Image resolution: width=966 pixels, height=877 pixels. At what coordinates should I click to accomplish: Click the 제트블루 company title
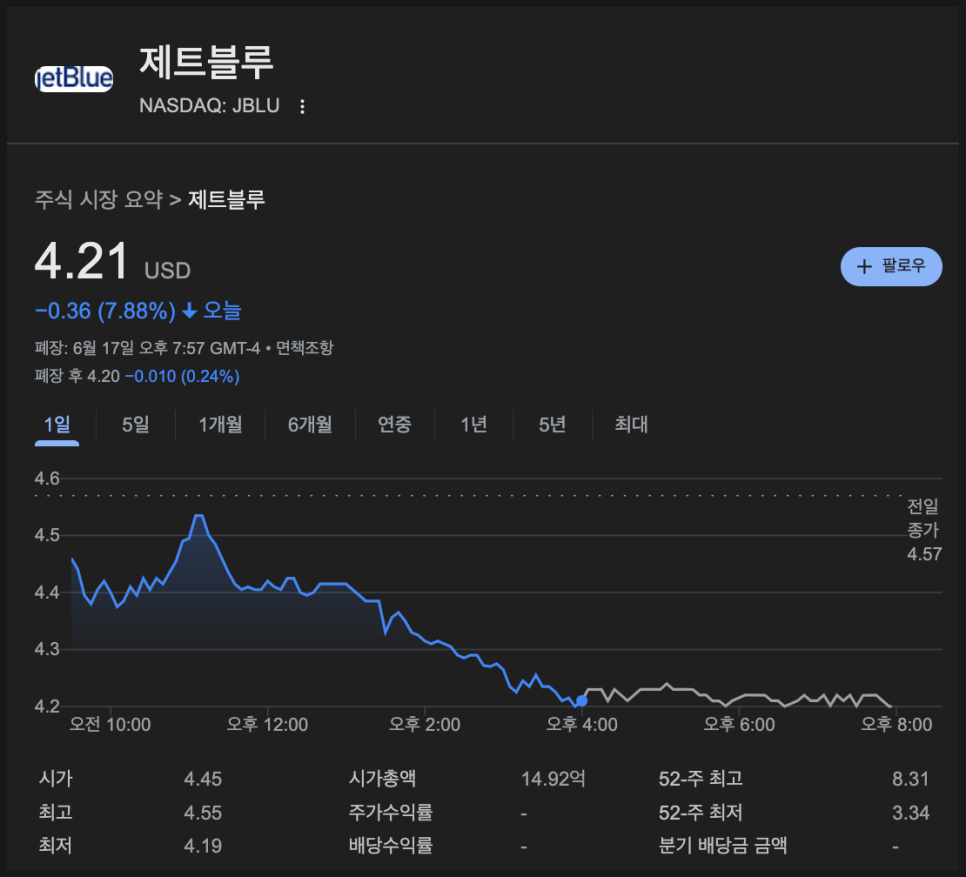(206, 62)
